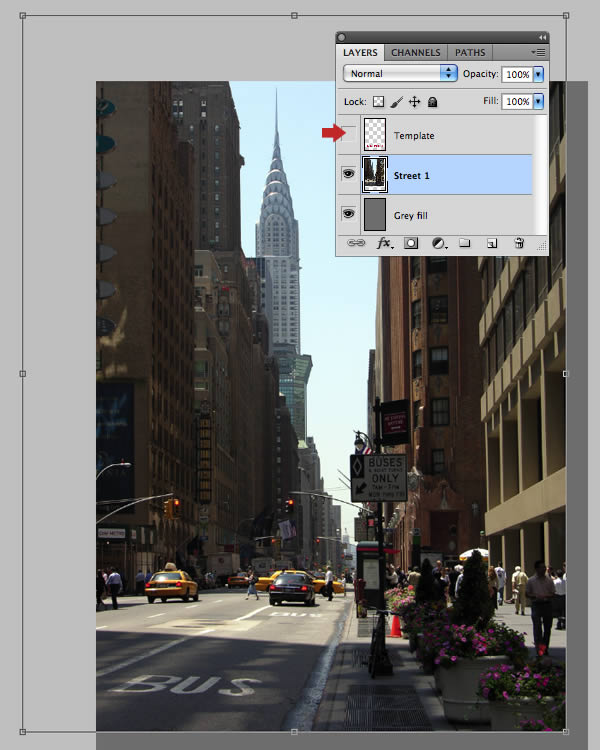This screenshot has width=600, height=750.
Task: Switch to the Layers tab
Action: click(x=360, y=53)
